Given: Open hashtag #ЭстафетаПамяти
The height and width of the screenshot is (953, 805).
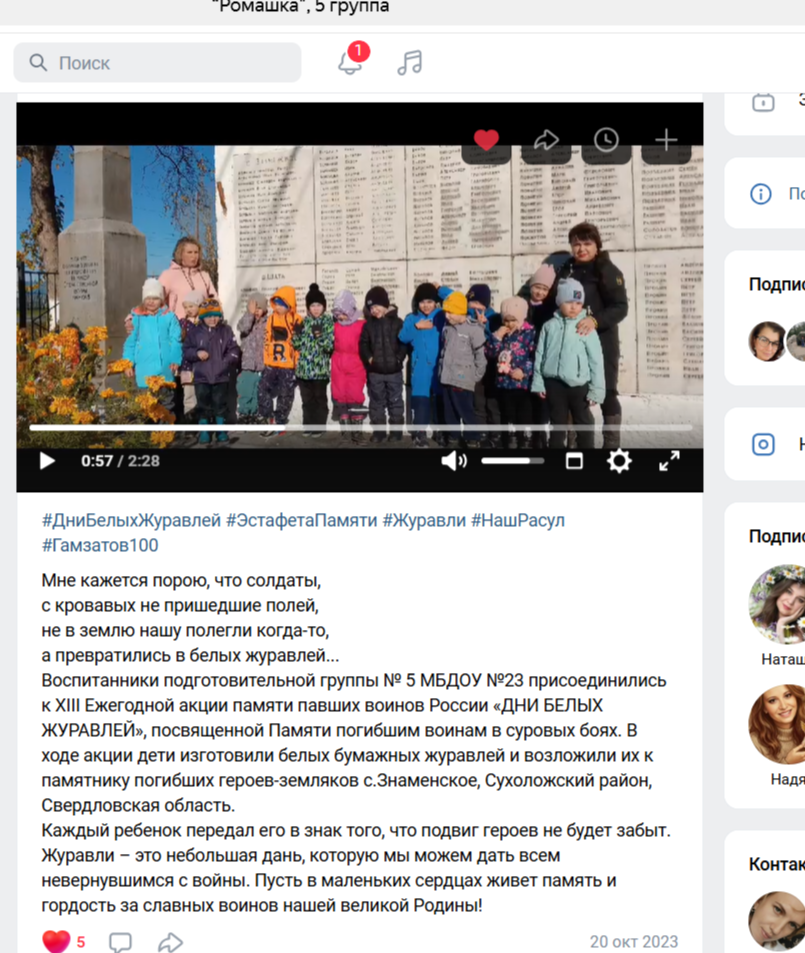Looking at the screenshot, I should click(x=302, y=520).
